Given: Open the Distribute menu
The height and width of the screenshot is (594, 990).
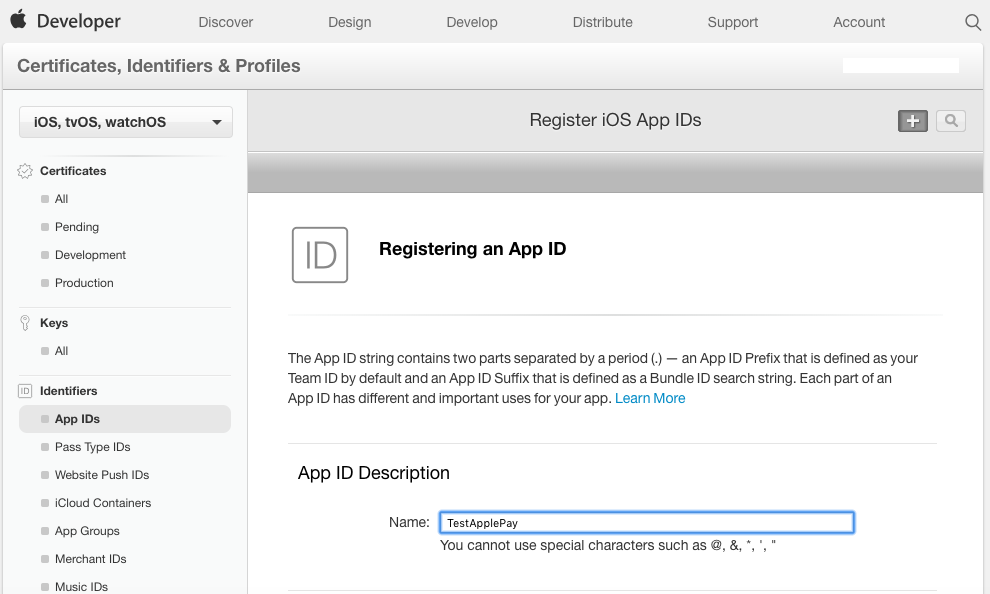Looking at the screenshot, I should point(602,22).
